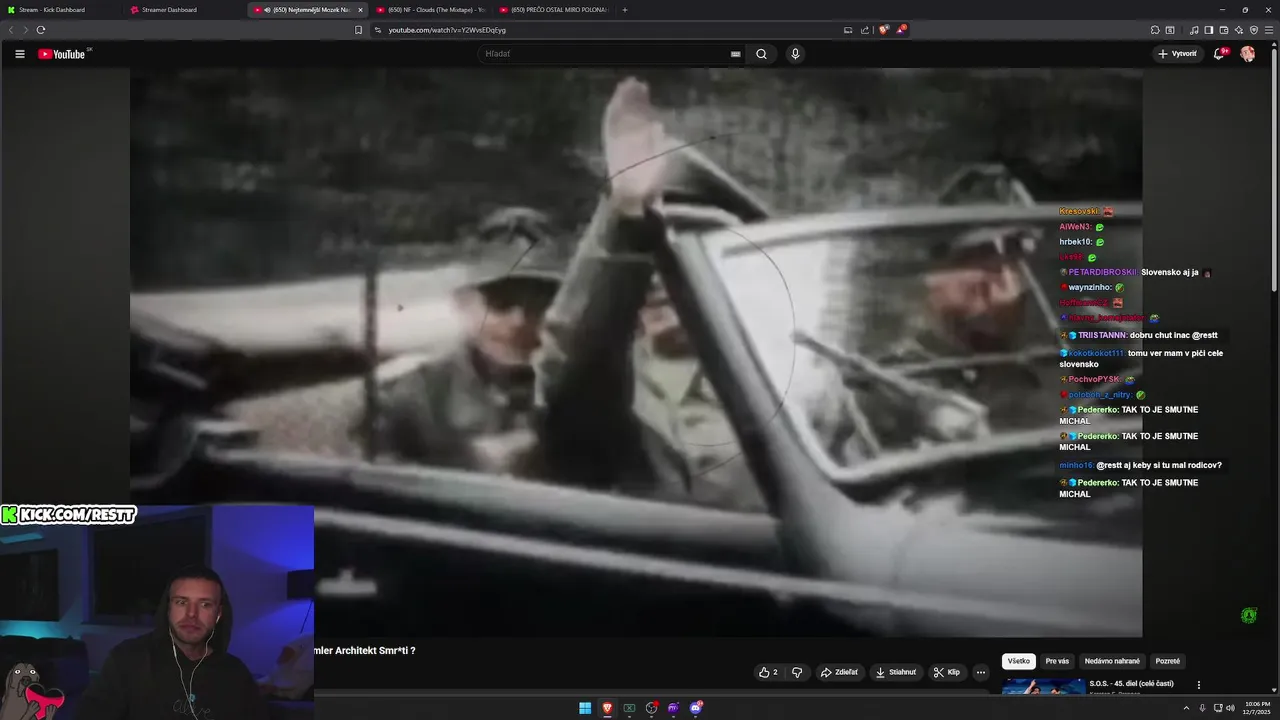Switch to NF - Clouds (The Mixtape) tab

[430, 10]
